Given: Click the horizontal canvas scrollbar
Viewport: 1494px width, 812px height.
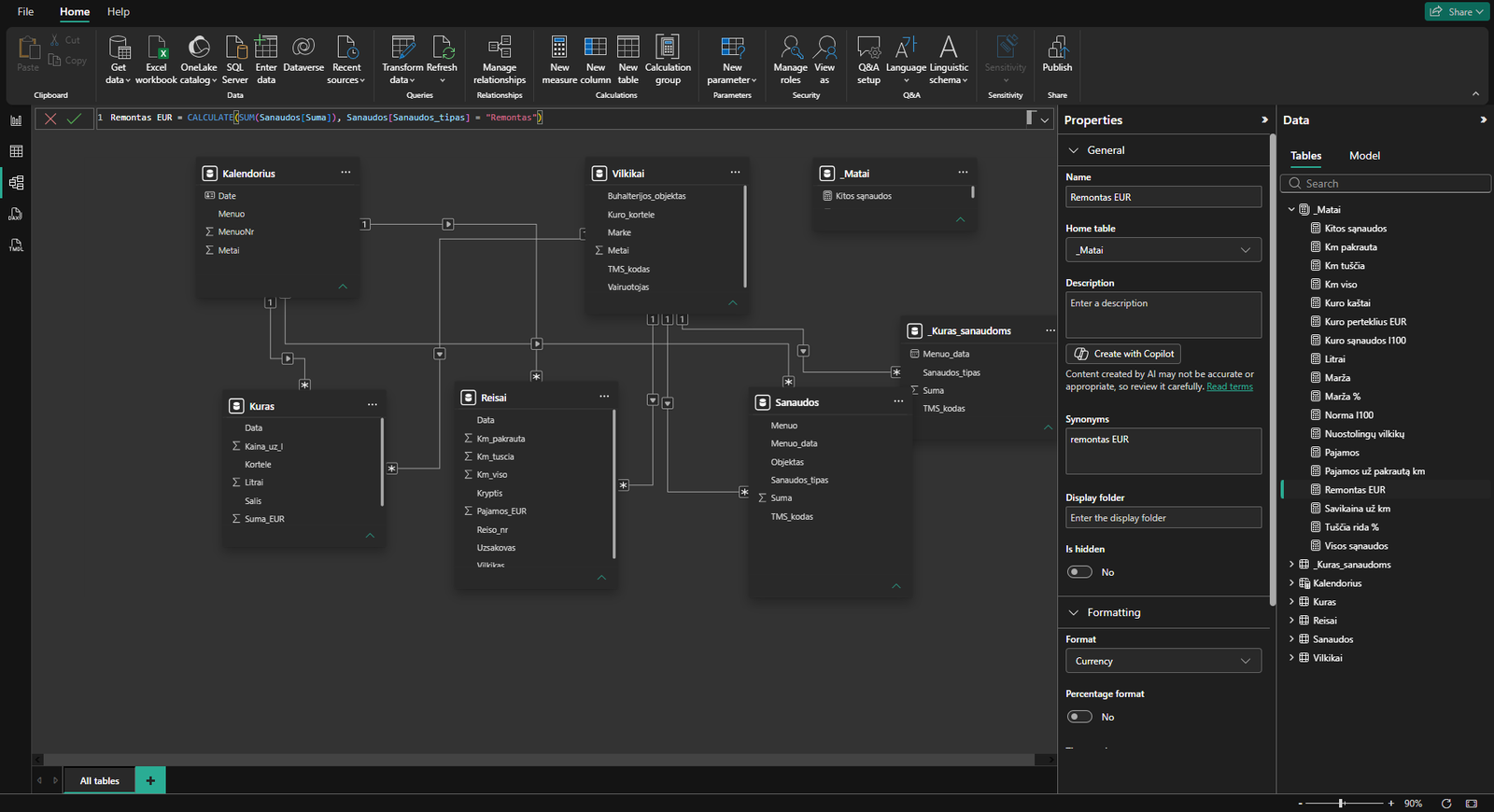Looking at the screenshot, I should pos(539,760).
